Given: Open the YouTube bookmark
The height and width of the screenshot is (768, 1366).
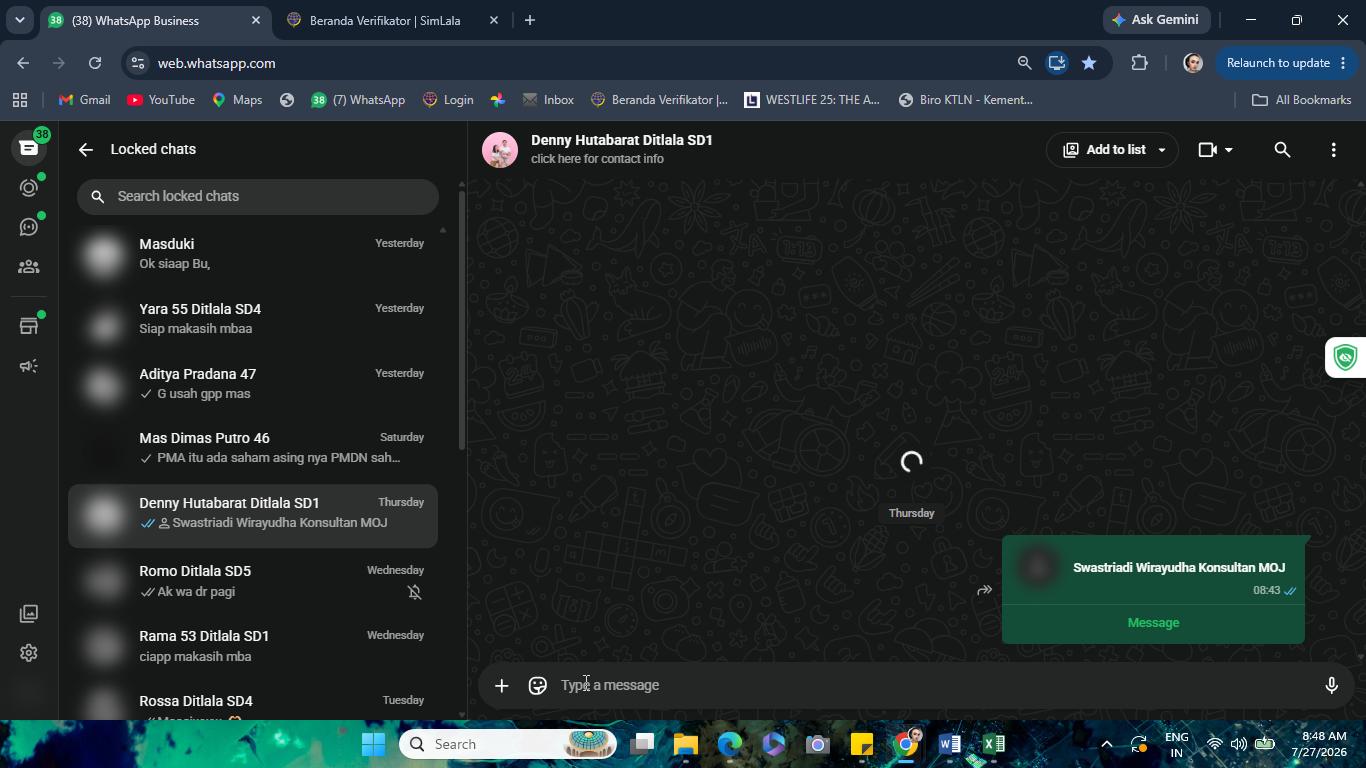Looking at the screenshot, I should 161,100.
